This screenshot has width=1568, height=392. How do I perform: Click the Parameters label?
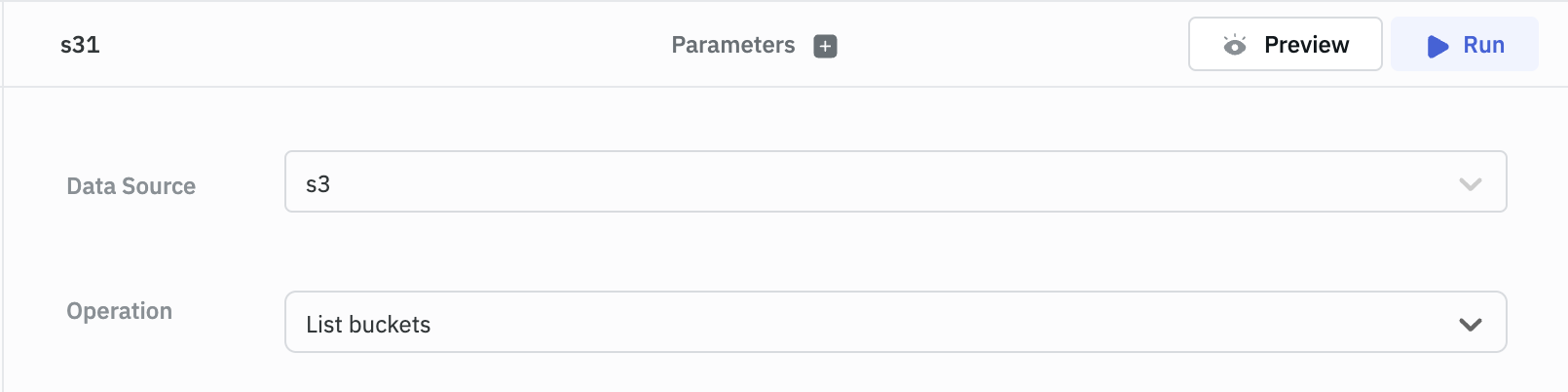(732, 45)
